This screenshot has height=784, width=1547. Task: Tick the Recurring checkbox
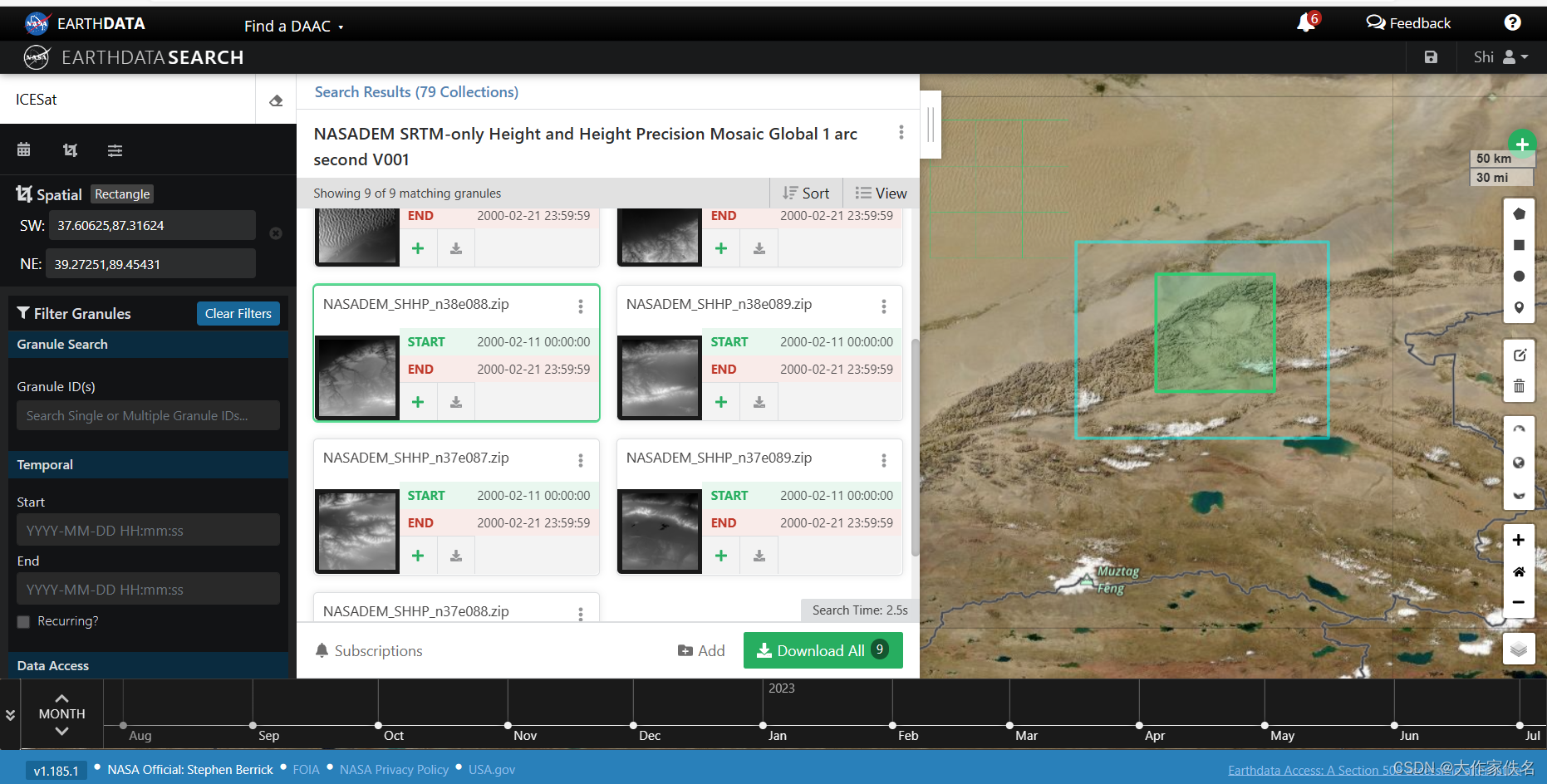point(23,621)
